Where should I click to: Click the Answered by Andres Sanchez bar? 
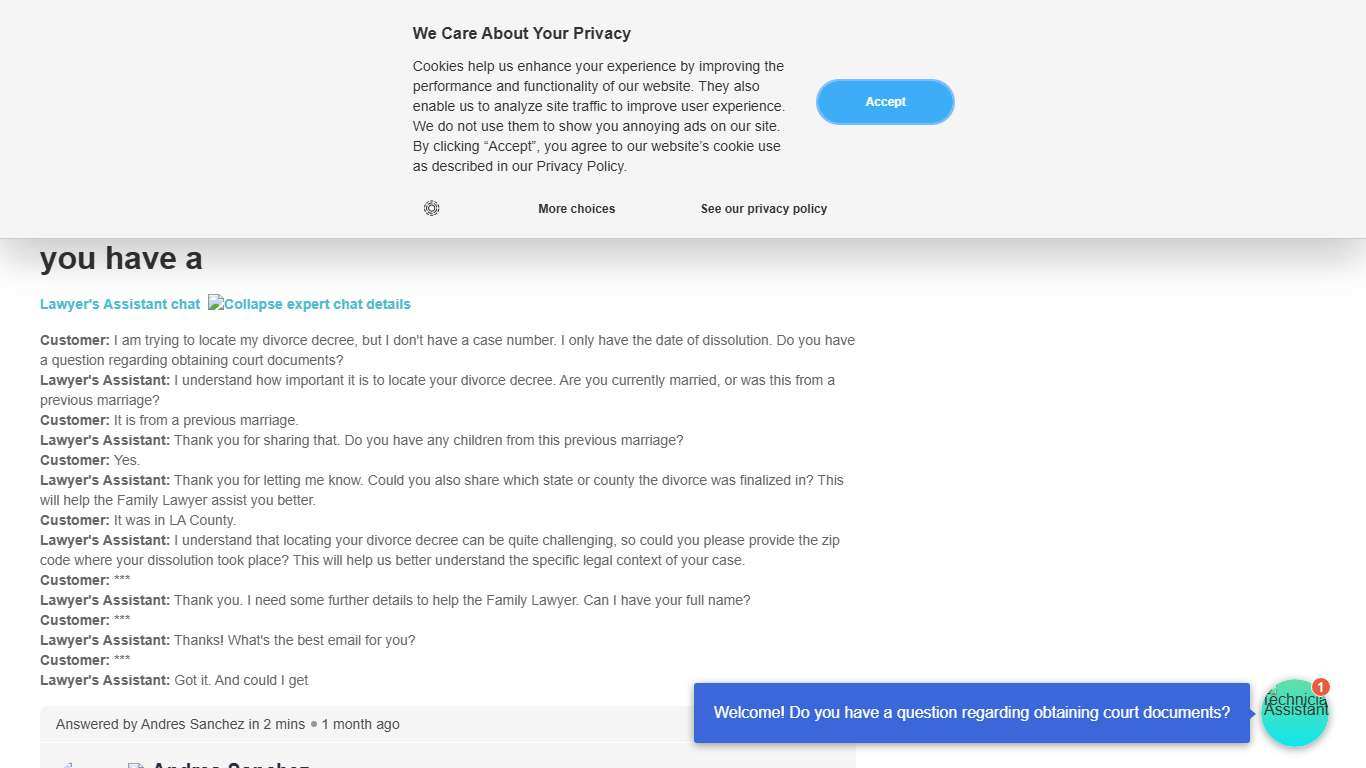tap(228, 724)
